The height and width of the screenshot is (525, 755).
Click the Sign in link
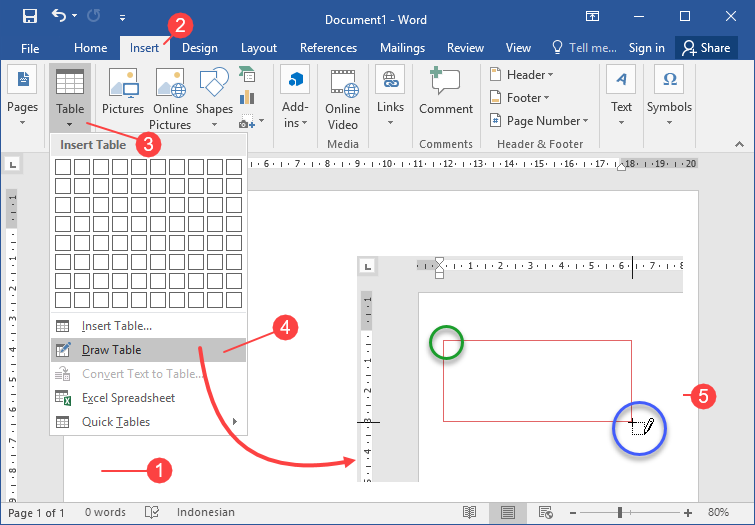tap(646, 48)
